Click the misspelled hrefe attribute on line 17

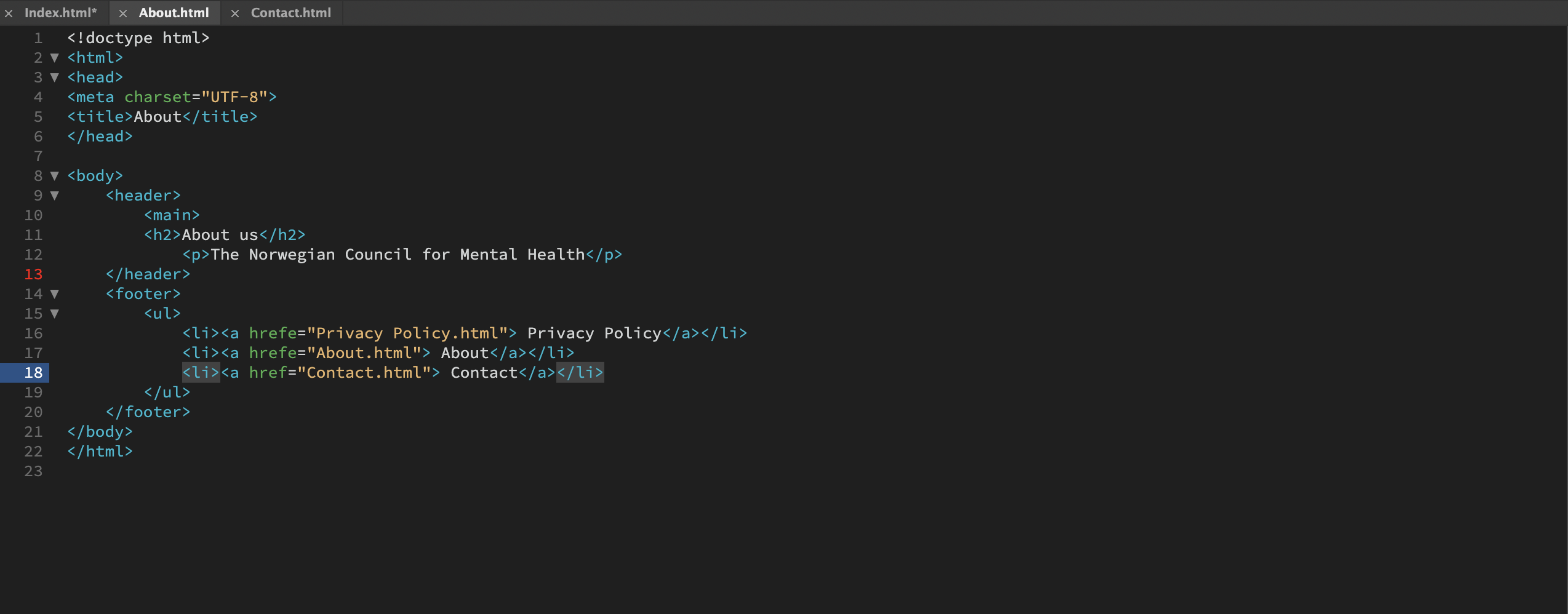(x=273, y=353)
